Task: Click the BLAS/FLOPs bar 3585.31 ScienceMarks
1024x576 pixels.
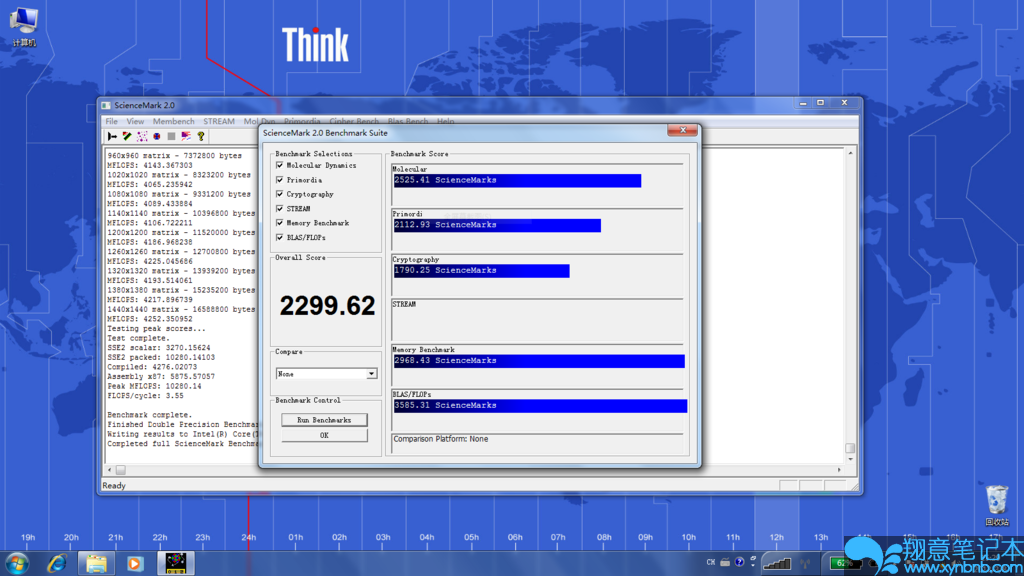Action: pos(540,406)
